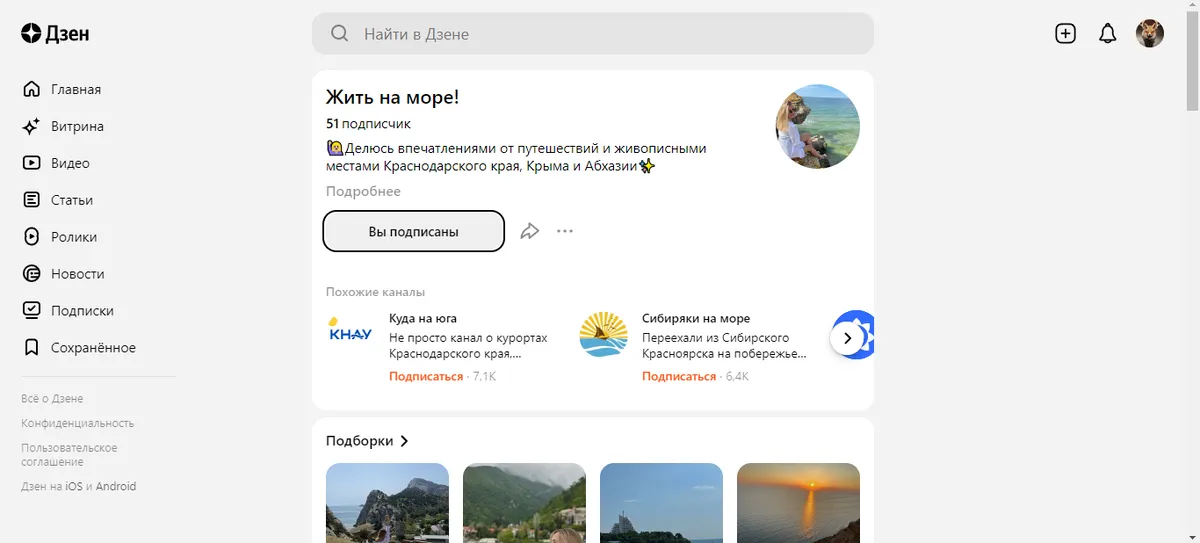Click the Жить на море! channel title

point(392,97)
